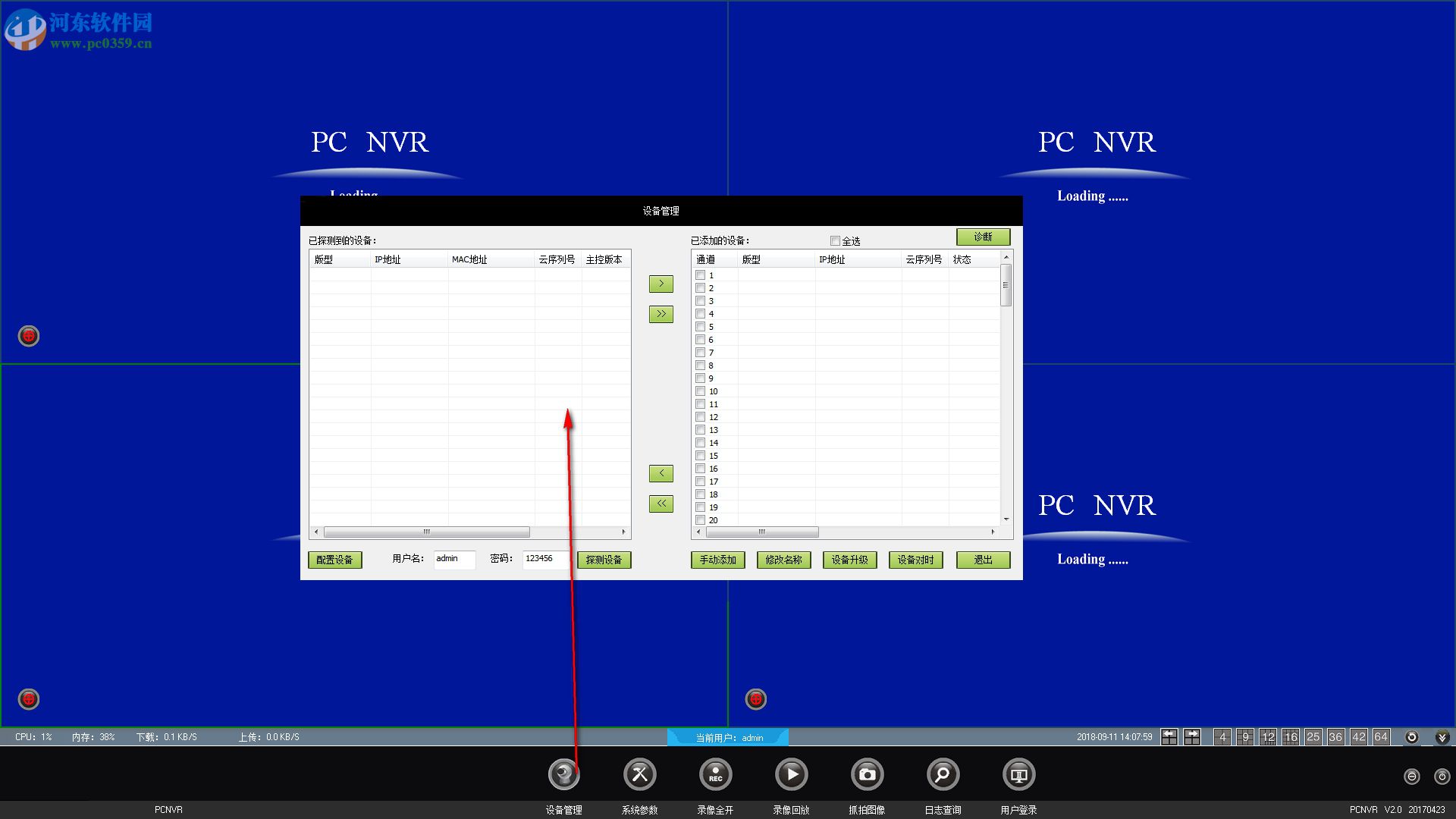Click the power icon at bottom right
1456x819 pixels.
[1442, 777]
